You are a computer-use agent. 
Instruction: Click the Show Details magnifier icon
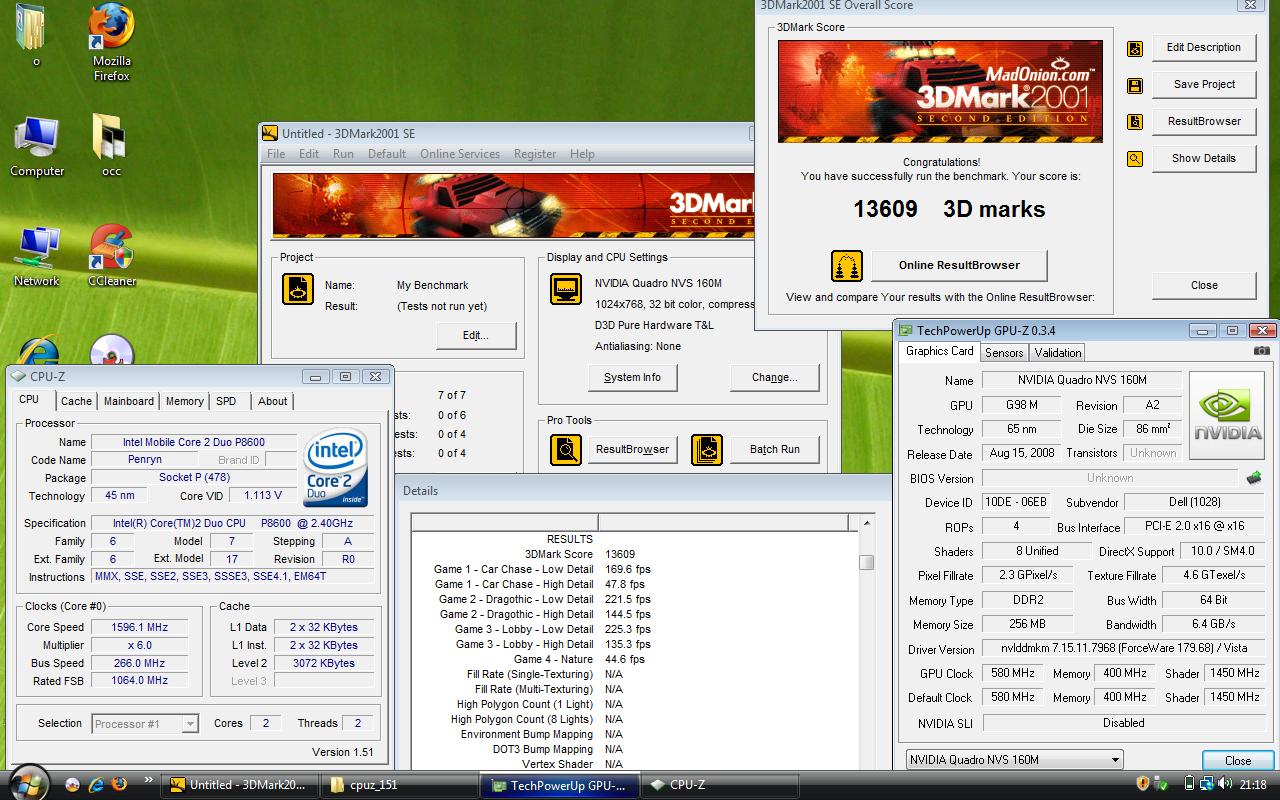pyautogui.click(x=1135, y=159)
